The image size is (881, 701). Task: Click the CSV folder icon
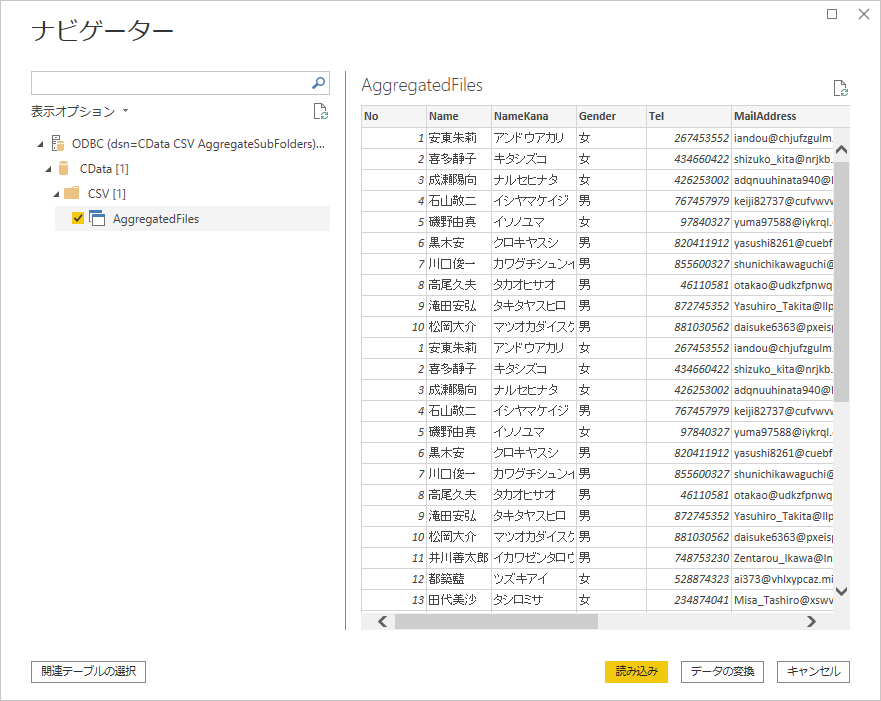pyautogui.click(x=72, y=193)
